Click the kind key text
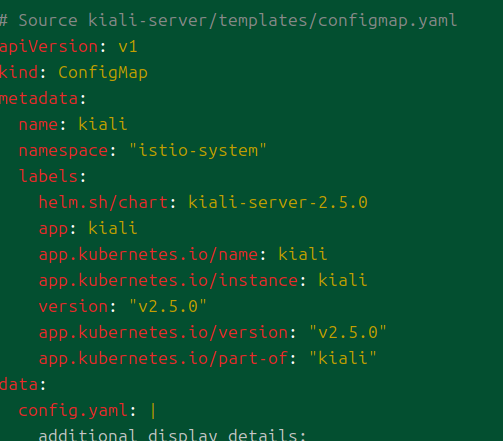Image resolution: width=503 pixels, height=441 pixels. pyautogui.click(x=19, y=72)
